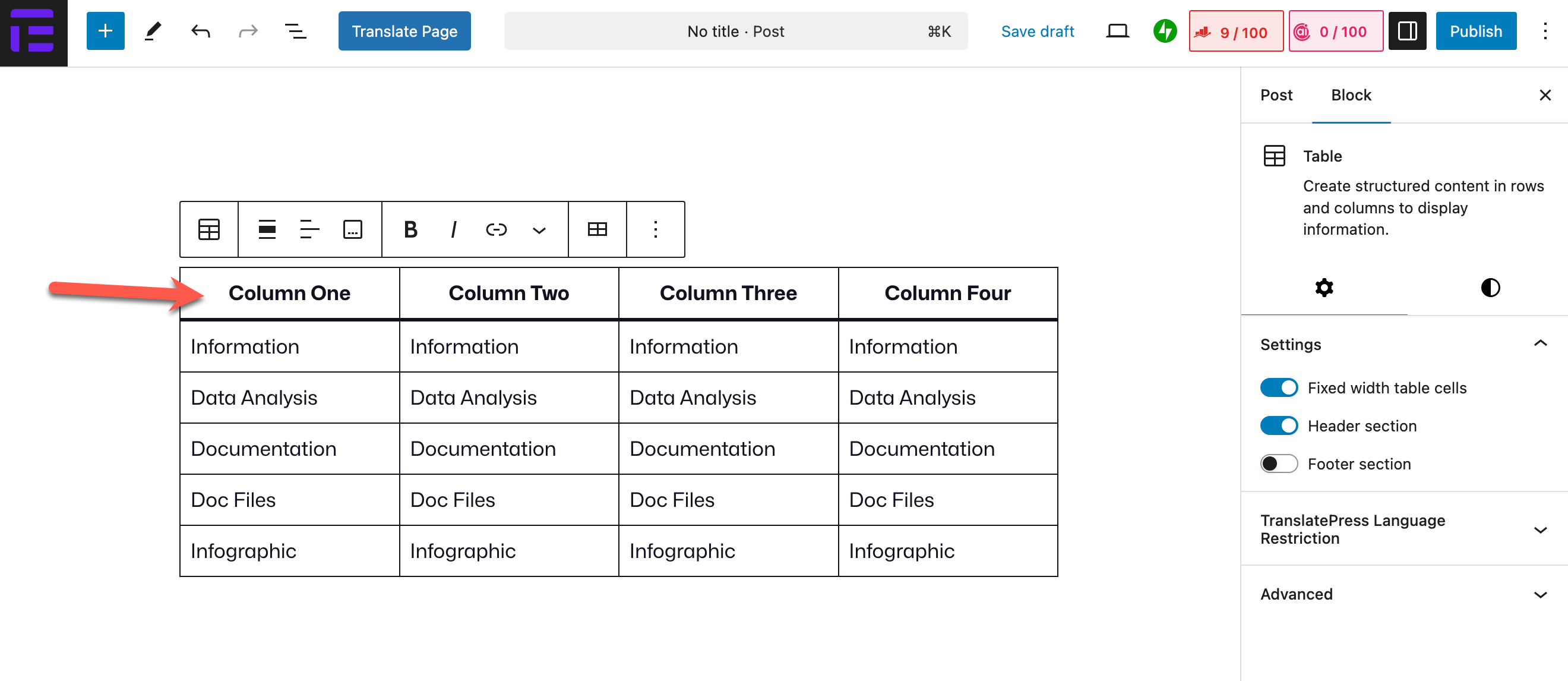Close the settings sidebar with the X
Screen dimensions: 1568x681
click(x=1545, y=95)
